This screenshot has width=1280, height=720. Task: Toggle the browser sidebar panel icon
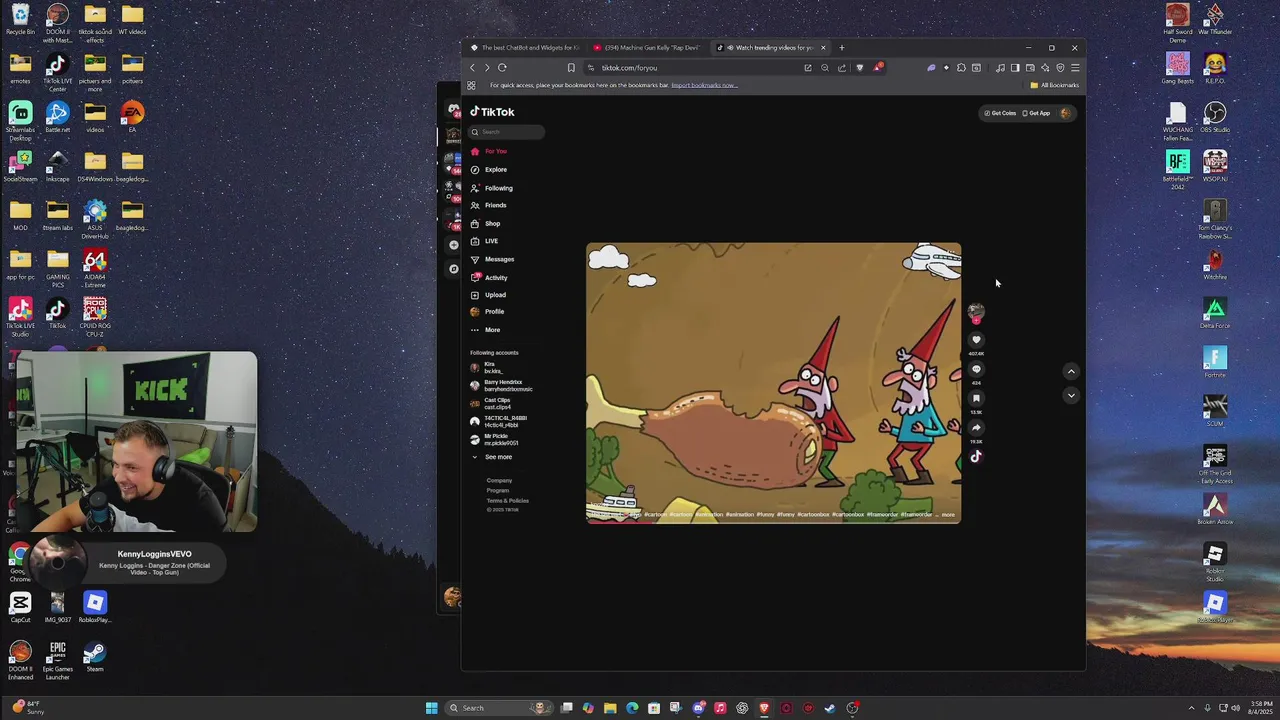tap(1015, 68)
